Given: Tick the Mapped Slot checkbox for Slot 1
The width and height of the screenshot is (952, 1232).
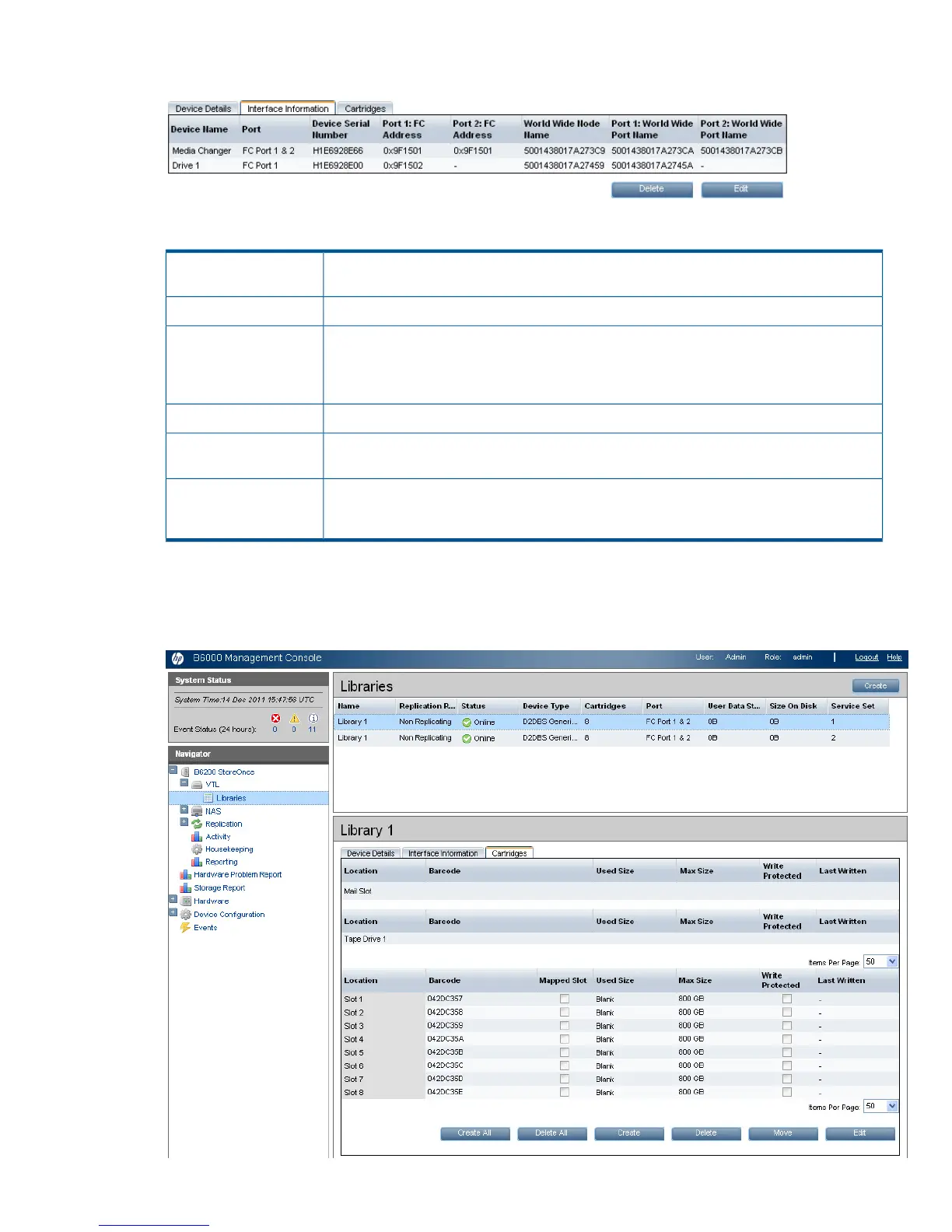Looking at the screenshot, I should coord(565,999).
